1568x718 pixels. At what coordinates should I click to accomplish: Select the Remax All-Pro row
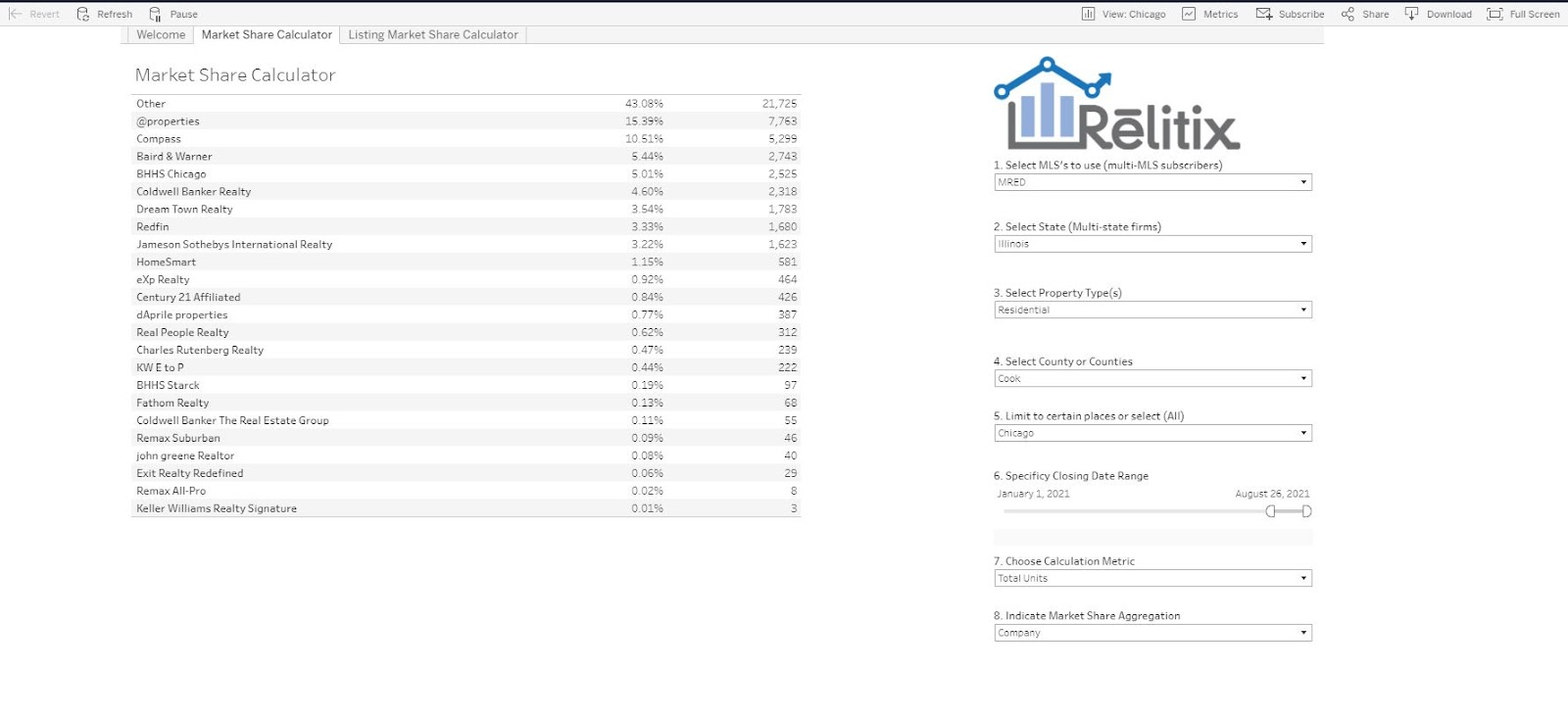click(x=466, y=492)
